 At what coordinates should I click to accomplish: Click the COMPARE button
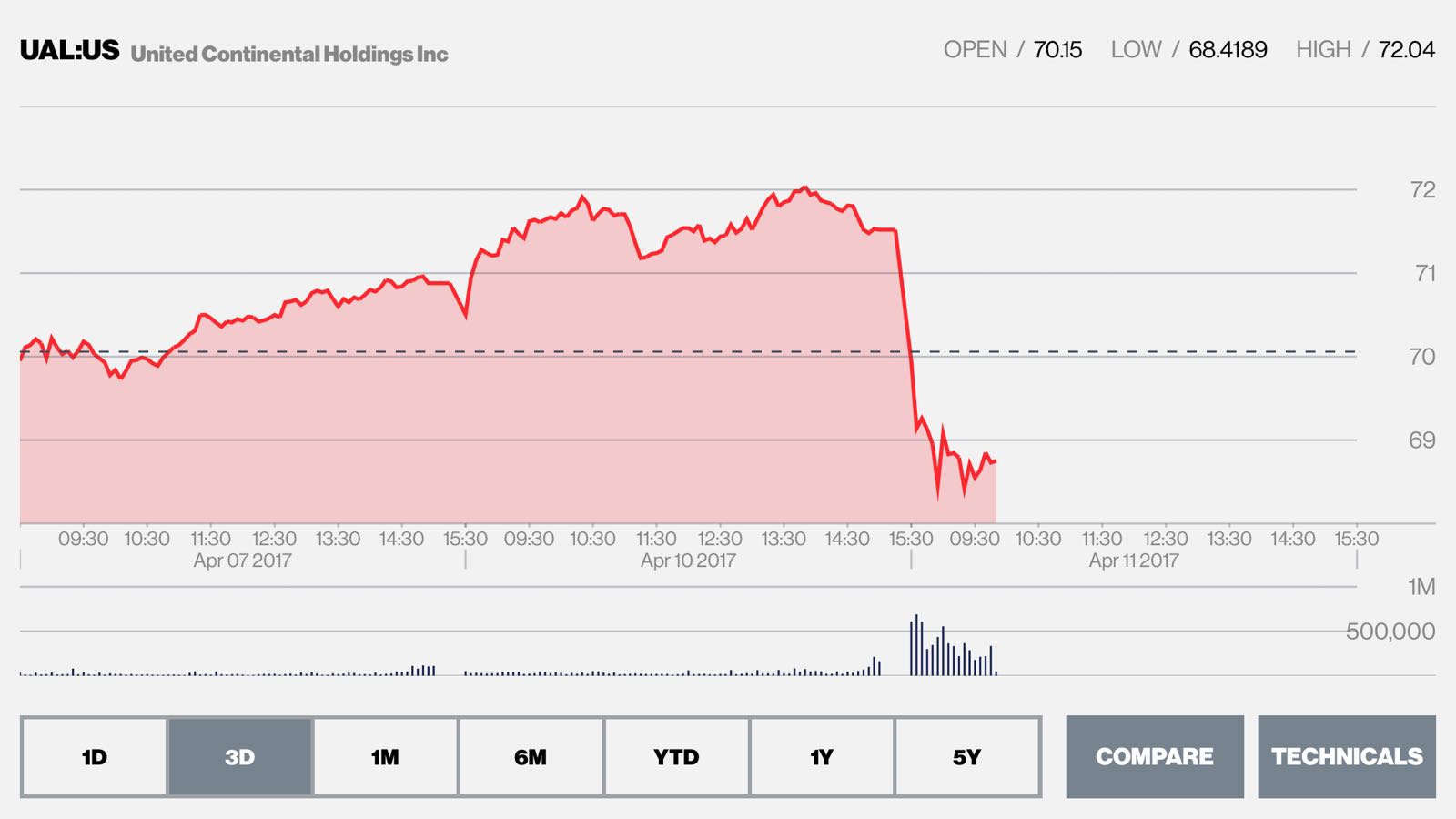[1155, 757]
